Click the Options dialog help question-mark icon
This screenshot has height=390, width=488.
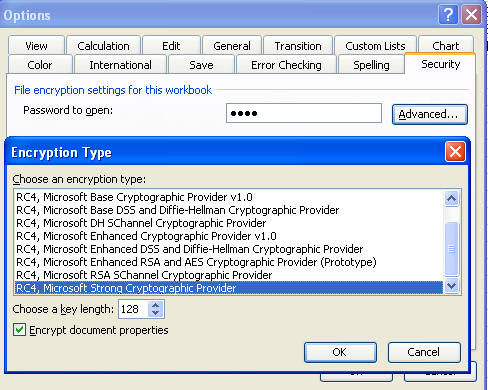tap(448, 15)
